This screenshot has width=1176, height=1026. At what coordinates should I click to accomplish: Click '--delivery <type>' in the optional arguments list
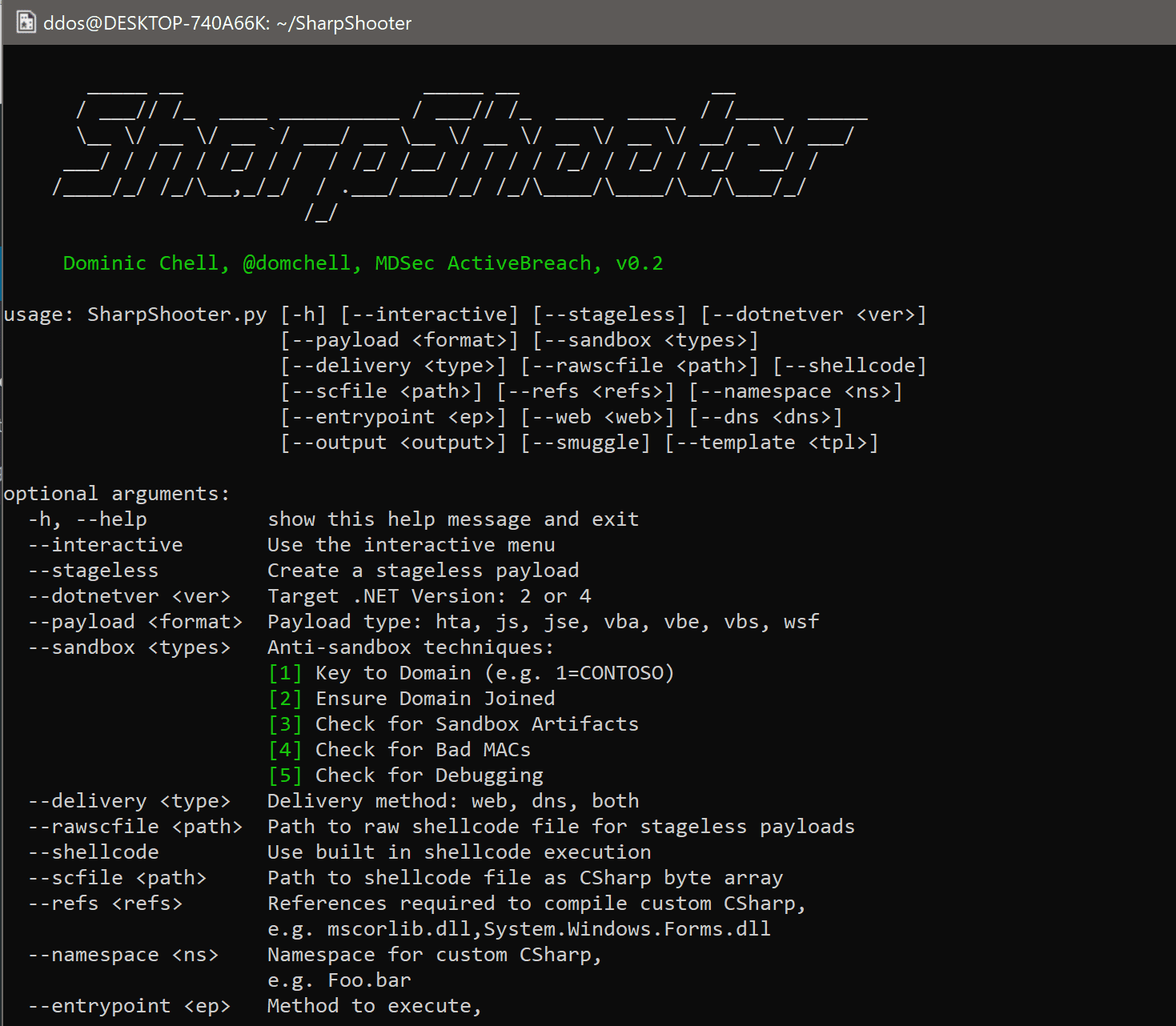(130, 801)
